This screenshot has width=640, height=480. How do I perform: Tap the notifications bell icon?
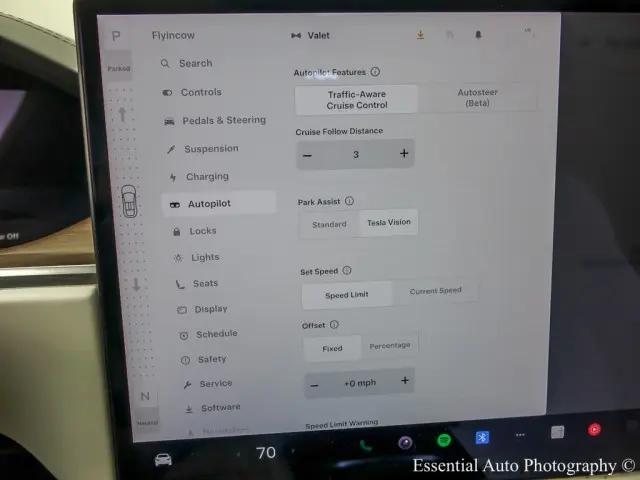pos(478,35)
